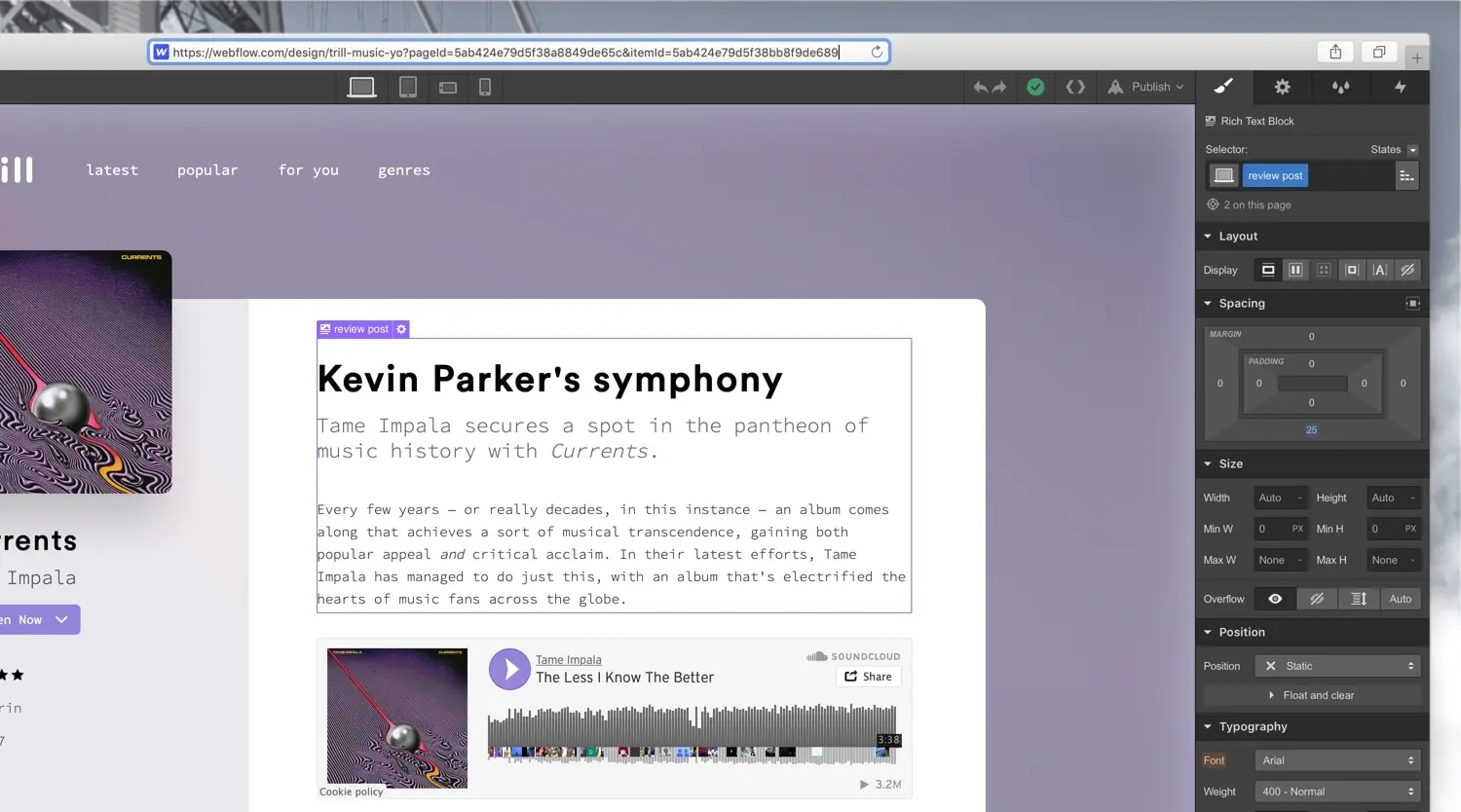Open the States dropdown arrow
Screen dimensions: 1461x812
(x=1412, y=150)
